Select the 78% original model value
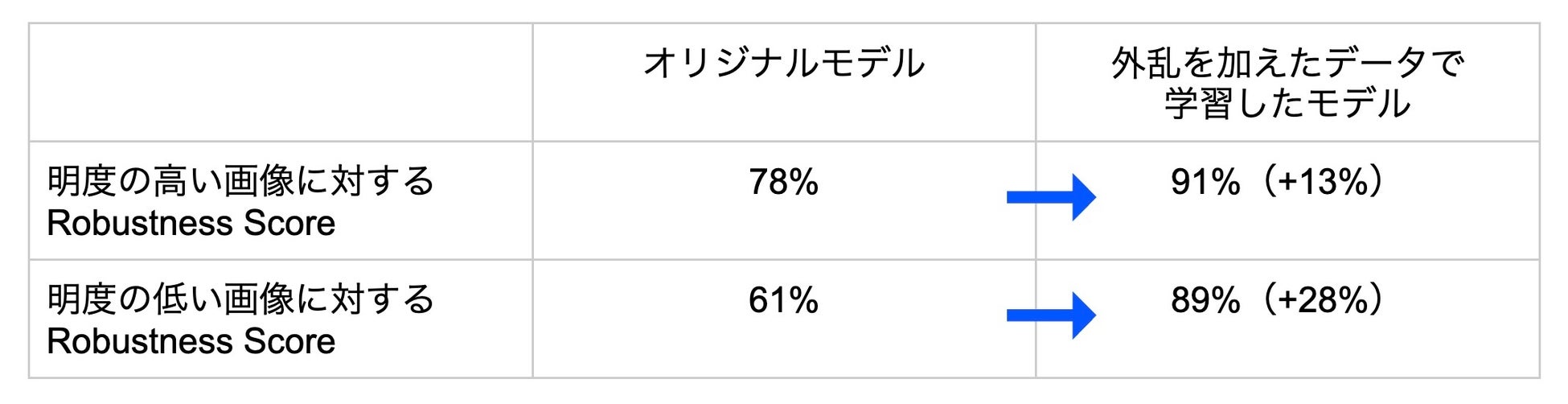This screenshot has width=1568, height=404. pos(784,182)
